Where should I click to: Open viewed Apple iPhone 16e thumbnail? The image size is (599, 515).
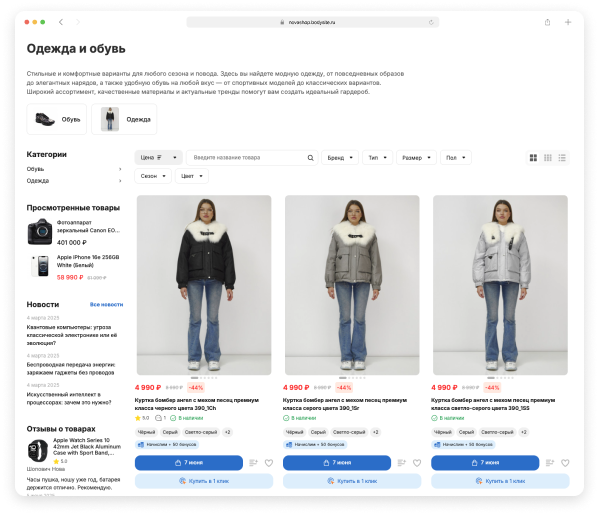tap(40, 266)
